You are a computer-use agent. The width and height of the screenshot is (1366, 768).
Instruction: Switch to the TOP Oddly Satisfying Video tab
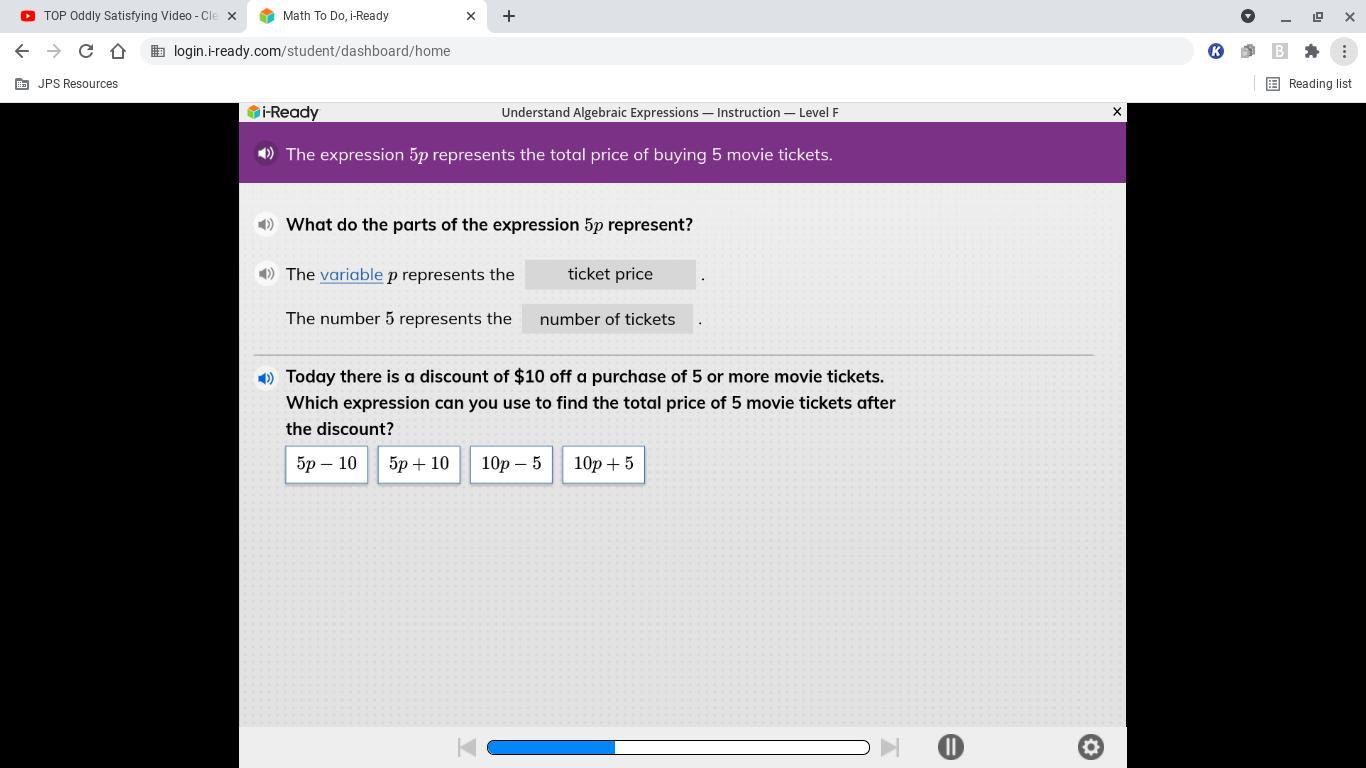[130, 16]
